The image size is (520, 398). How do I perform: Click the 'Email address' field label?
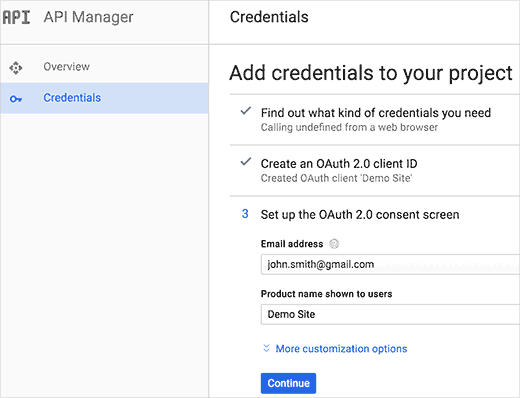(292, 244)
